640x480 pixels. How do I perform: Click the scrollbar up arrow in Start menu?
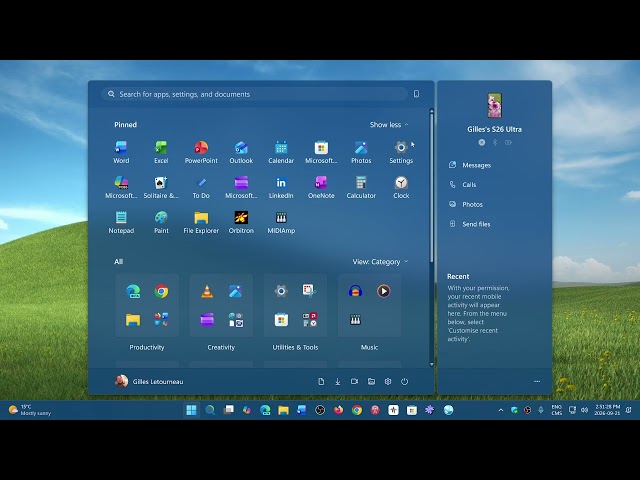[x=431, y=111]
